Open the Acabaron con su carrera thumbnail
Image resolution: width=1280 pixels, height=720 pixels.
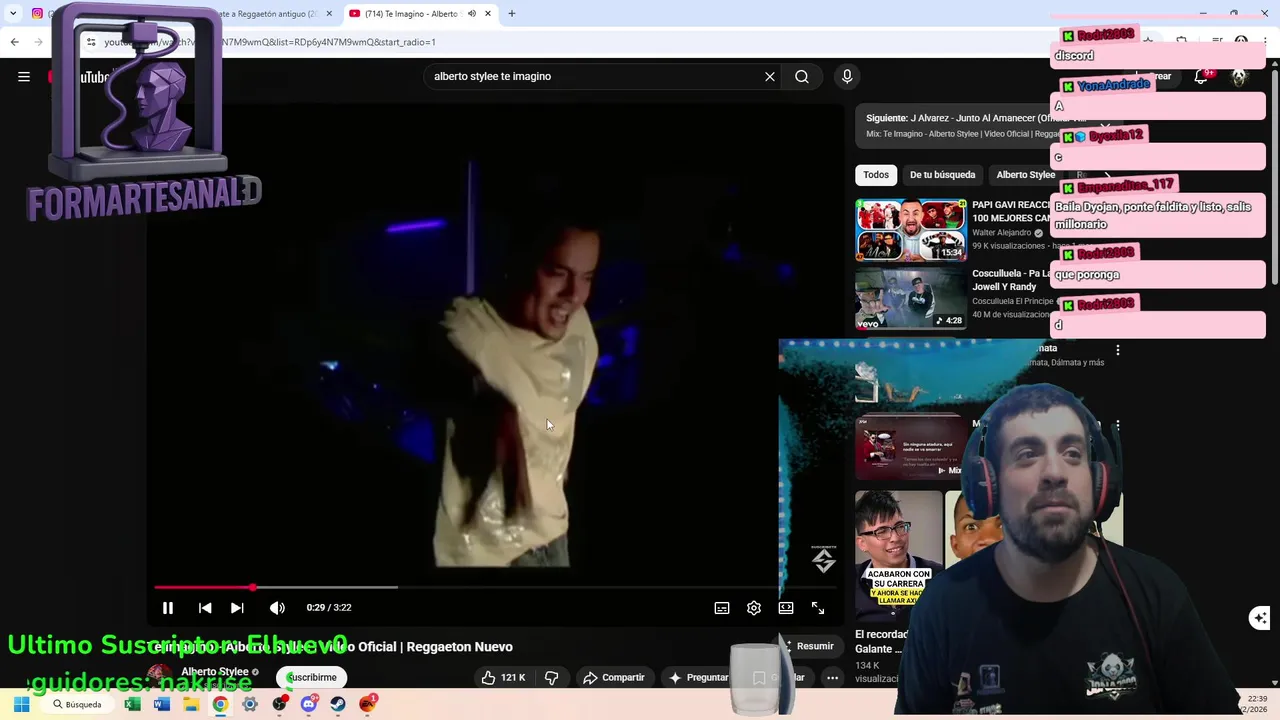[899, 554]
